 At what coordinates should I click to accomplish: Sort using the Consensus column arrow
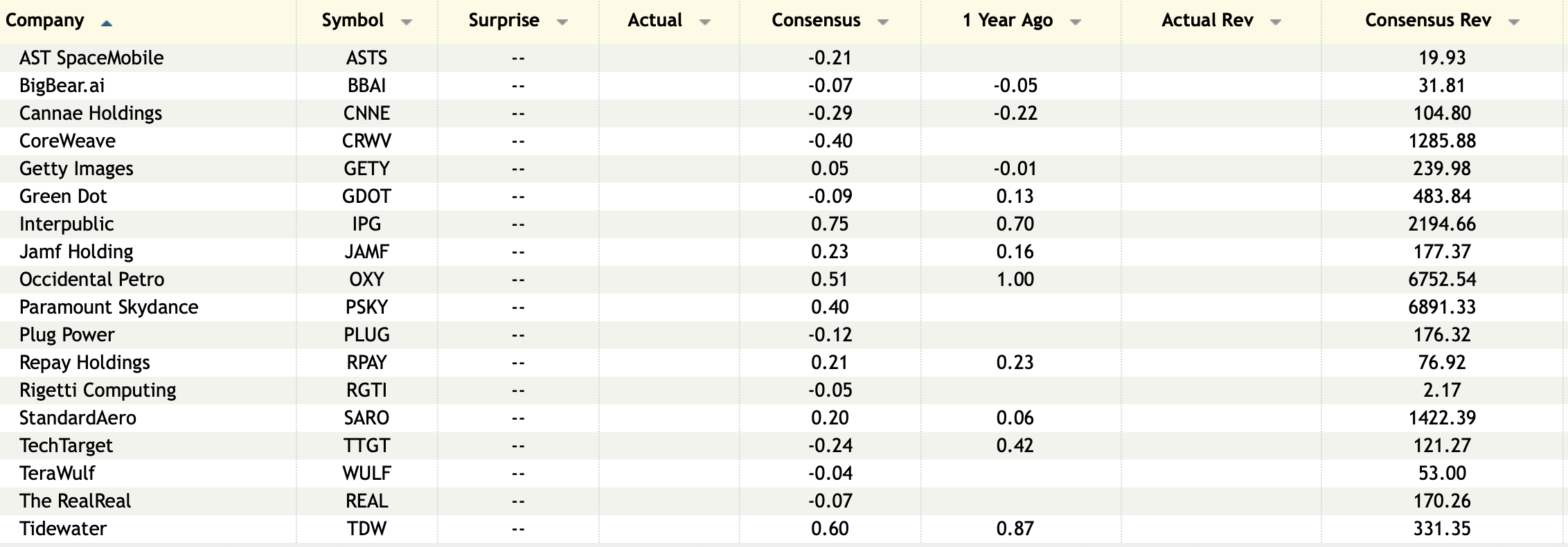pyautogui.click(x=883, y=23)
